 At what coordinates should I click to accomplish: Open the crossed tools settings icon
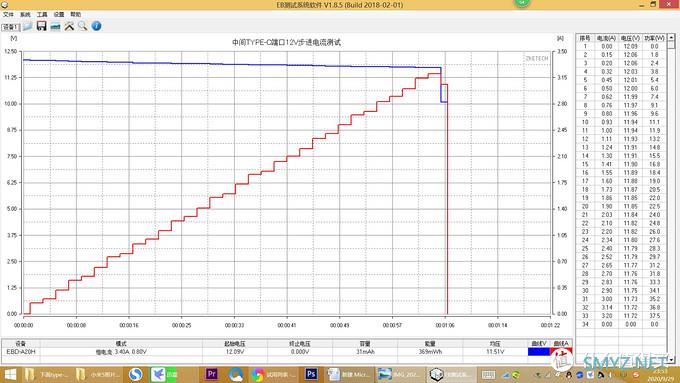point(69,26)
